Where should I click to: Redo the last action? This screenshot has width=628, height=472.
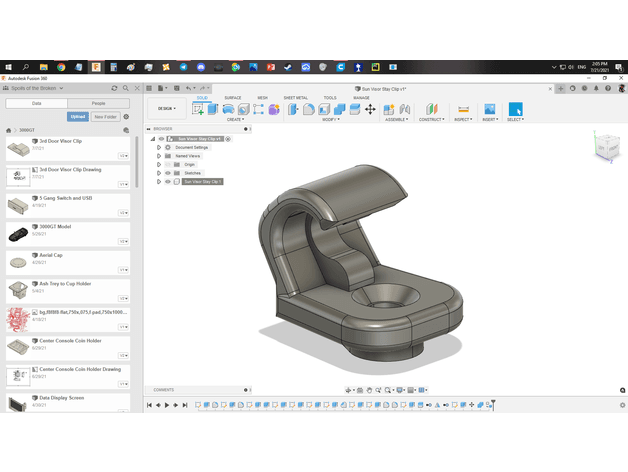(x=202, y=88)
